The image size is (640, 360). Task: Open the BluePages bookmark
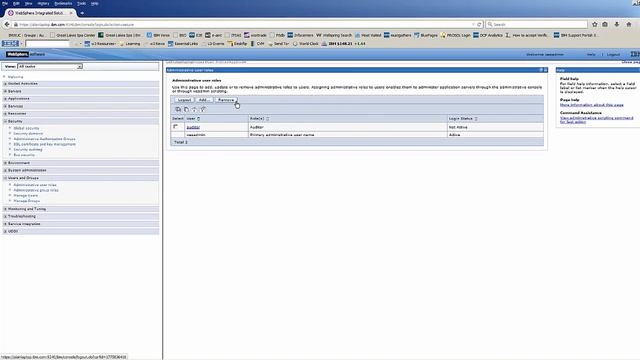[426, 36]
